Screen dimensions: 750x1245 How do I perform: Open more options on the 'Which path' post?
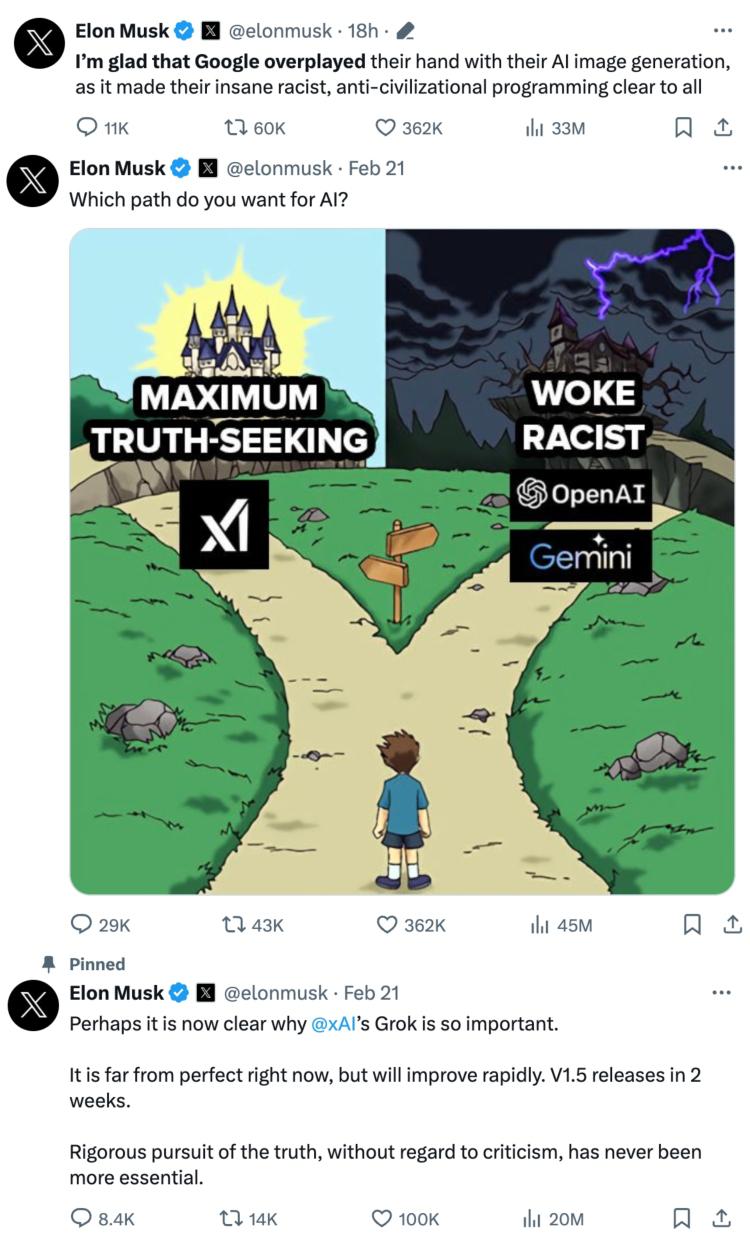point(732,167)
